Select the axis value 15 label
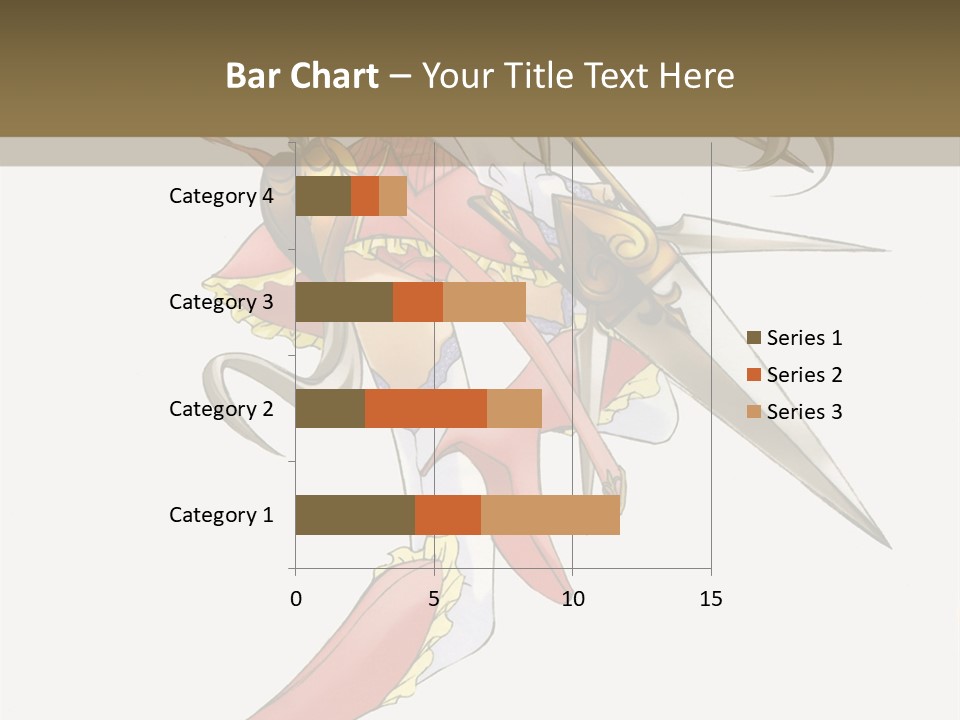 pos(711,599)
